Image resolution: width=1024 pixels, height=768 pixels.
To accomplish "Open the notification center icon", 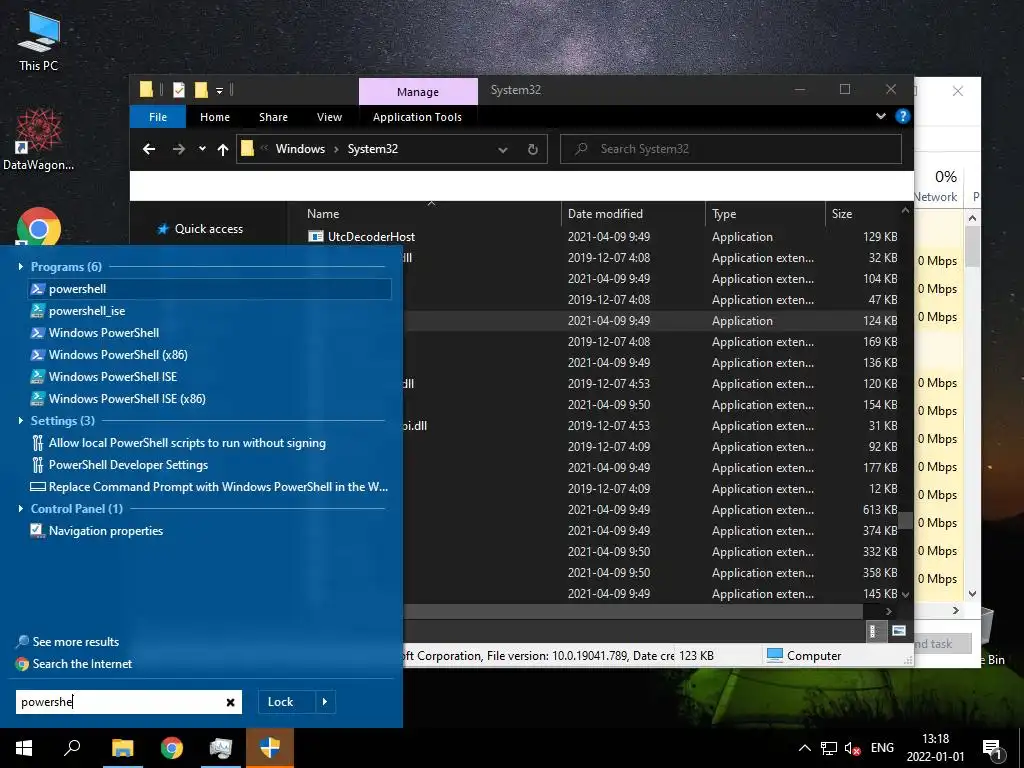I will pyautogui.click(x=992, y=748).
